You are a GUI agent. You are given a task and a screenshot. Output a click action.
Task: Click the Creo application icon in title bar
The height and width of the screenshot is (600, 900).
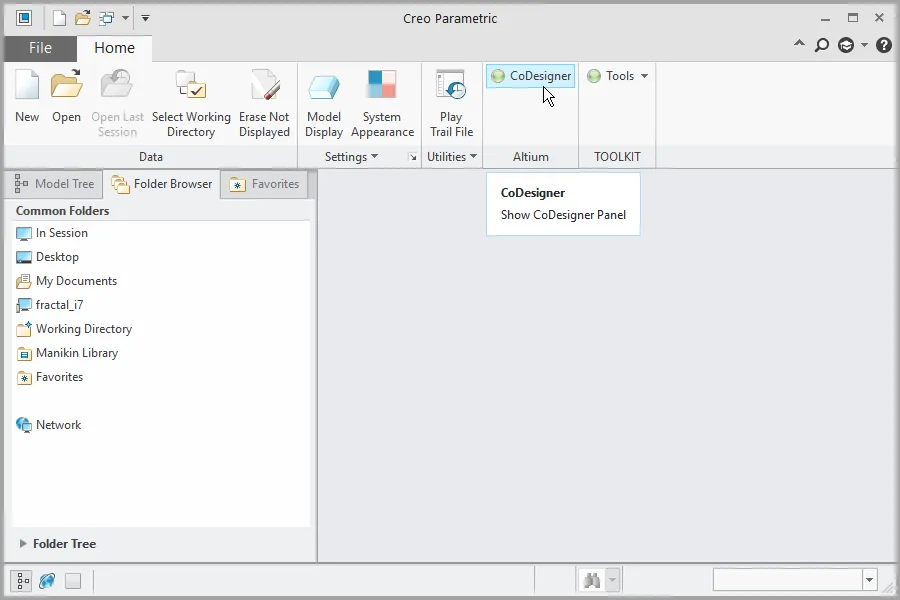[24, 18]
